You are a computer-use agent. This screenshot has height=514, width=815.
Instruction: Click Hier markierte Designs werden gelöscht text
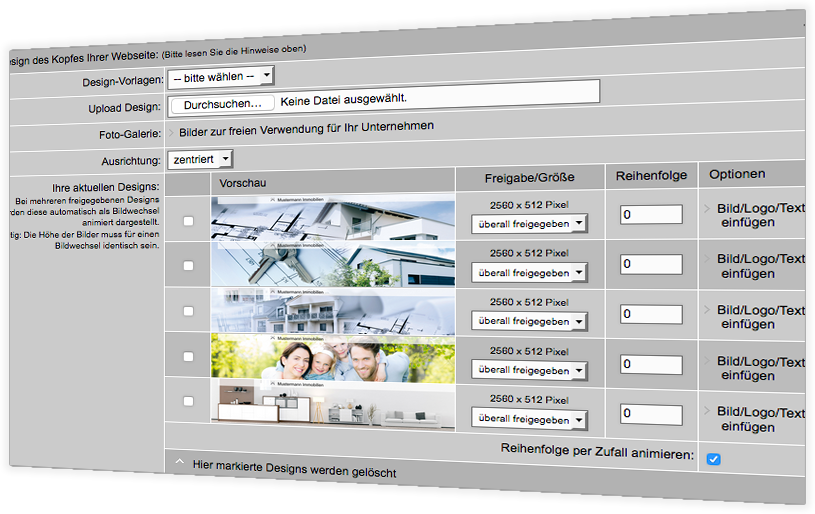click(294, 468)
